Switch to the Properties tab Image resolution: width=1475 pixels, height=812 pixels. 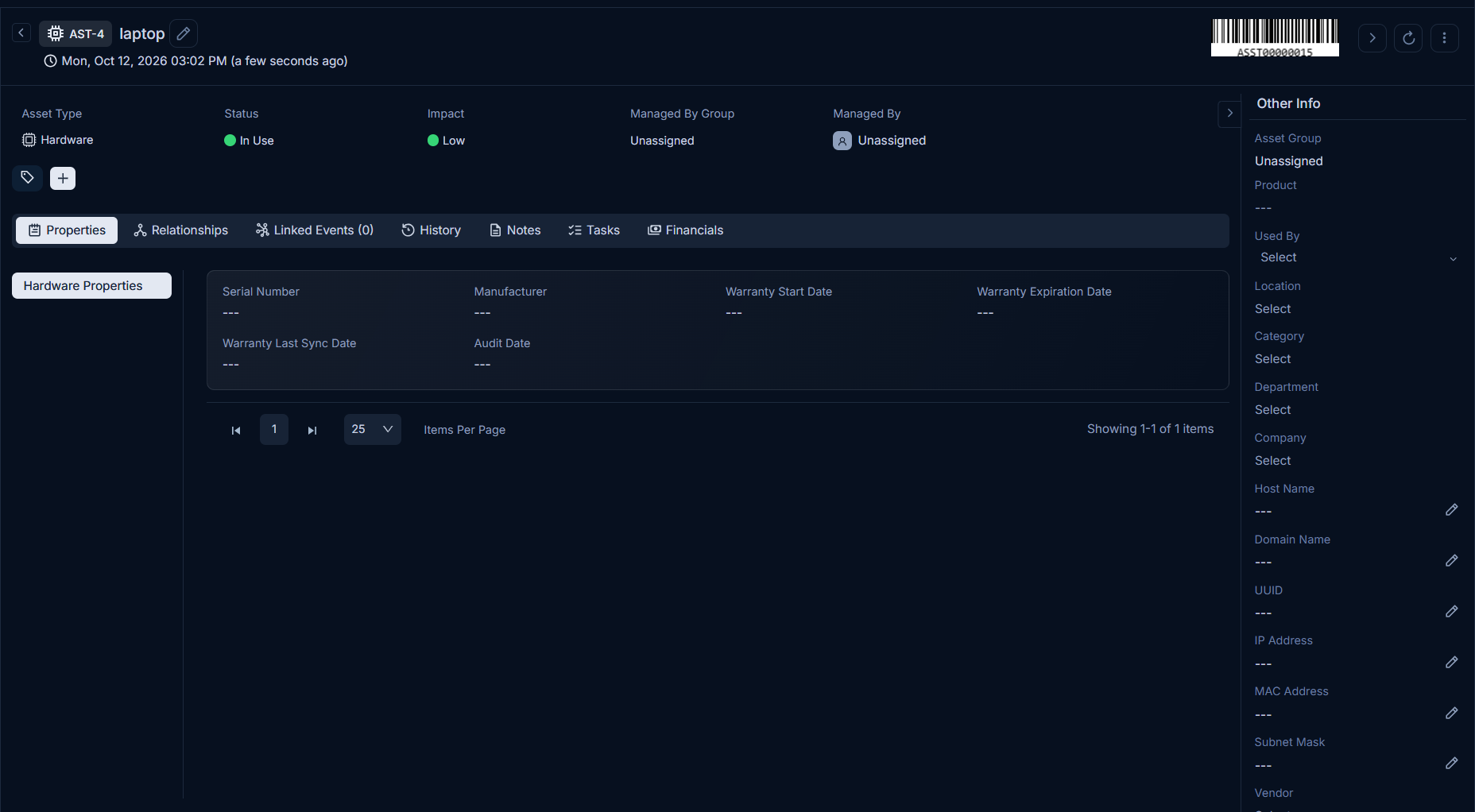67,230
